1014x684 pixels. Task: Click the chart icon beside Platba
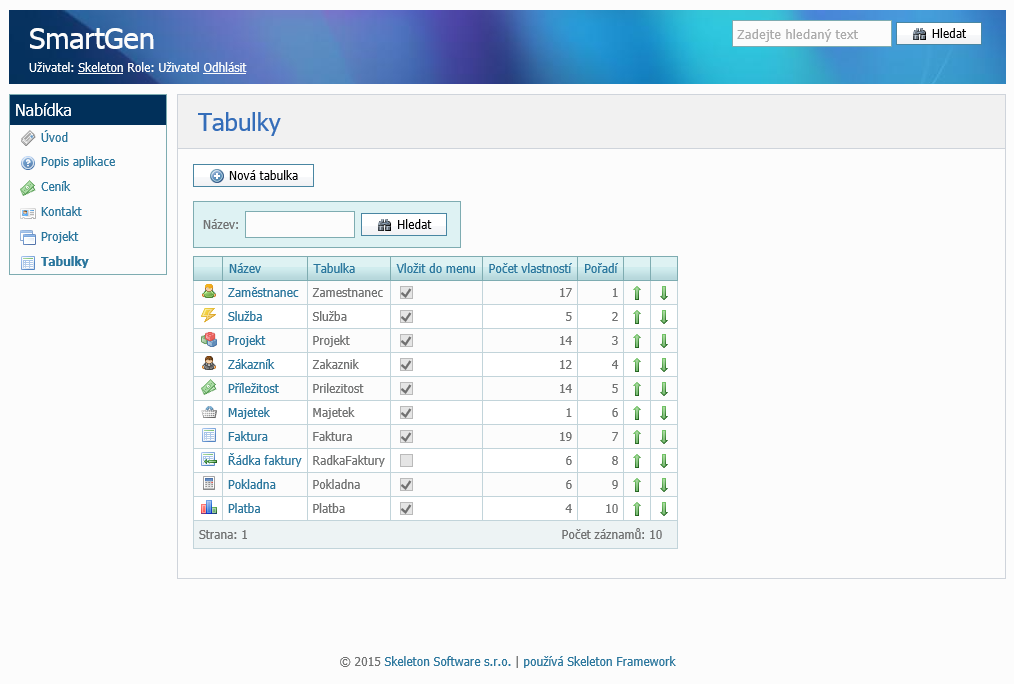click(x=208, y=508)
